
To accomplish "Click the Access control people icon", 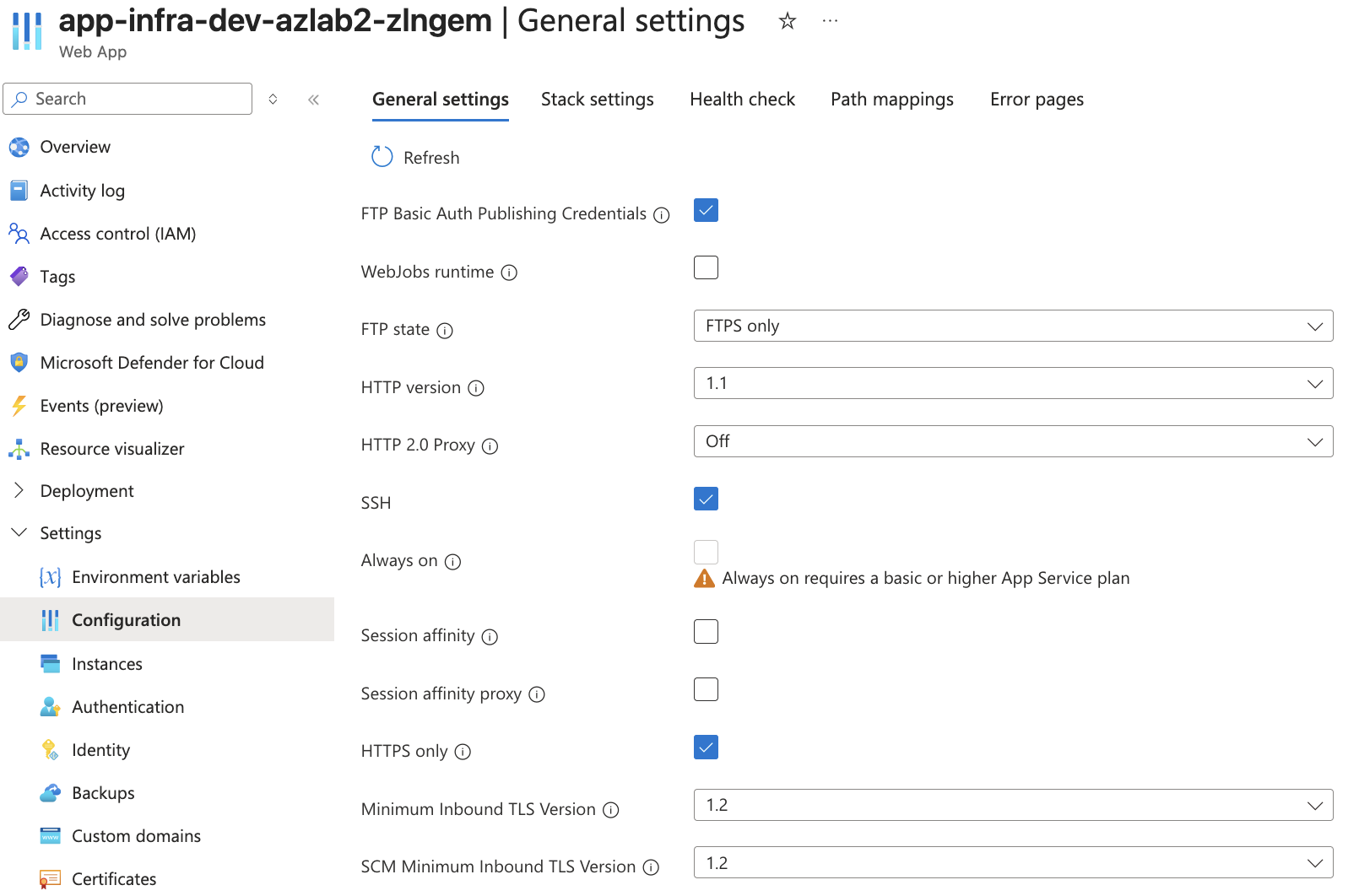I will coord(19,234).
